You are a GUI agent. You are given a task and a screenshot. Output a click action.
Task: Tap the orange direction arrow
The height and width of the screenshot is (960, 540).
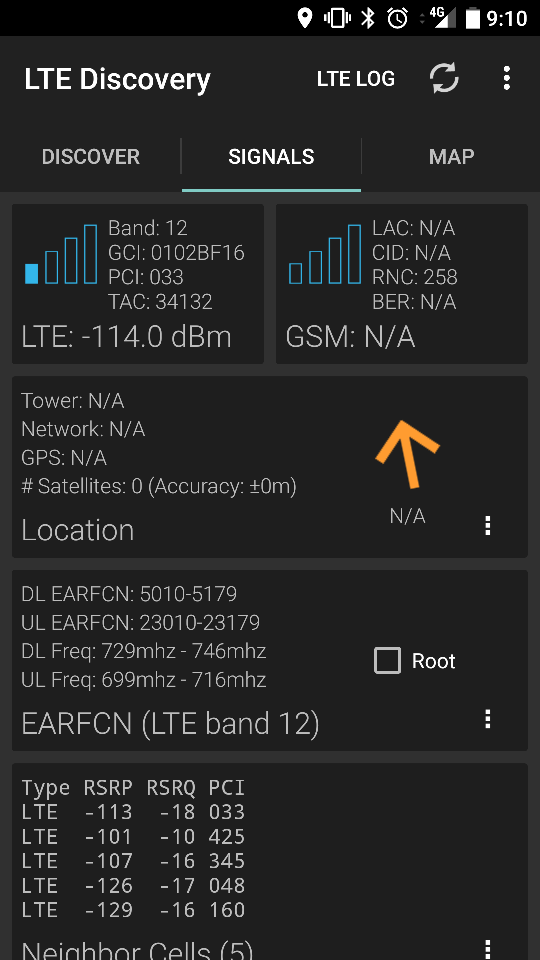(407, 454)
